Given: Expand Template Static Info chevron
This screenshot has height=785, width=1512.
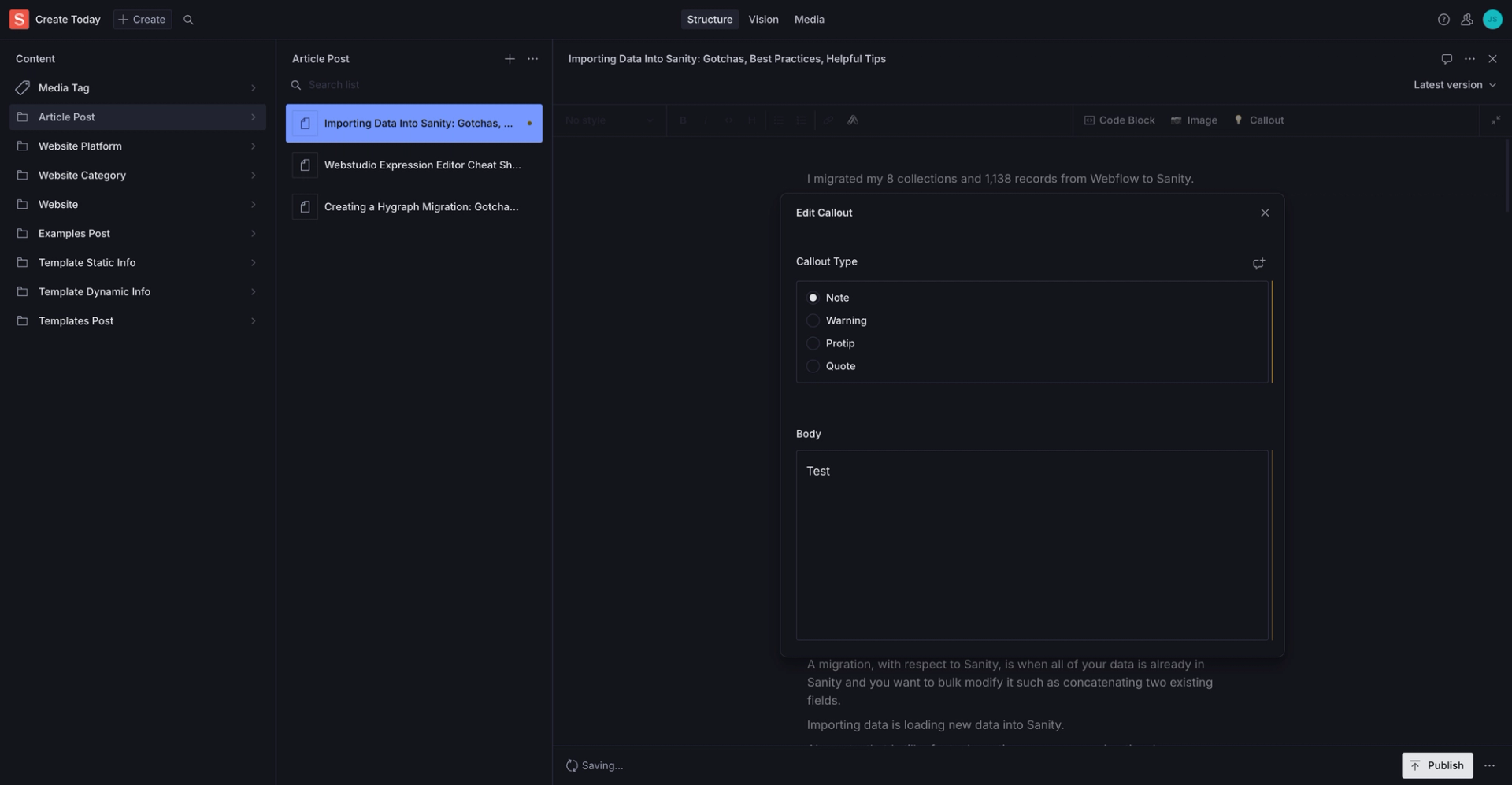Looking at the screenshot, I should tap(253, 263).
